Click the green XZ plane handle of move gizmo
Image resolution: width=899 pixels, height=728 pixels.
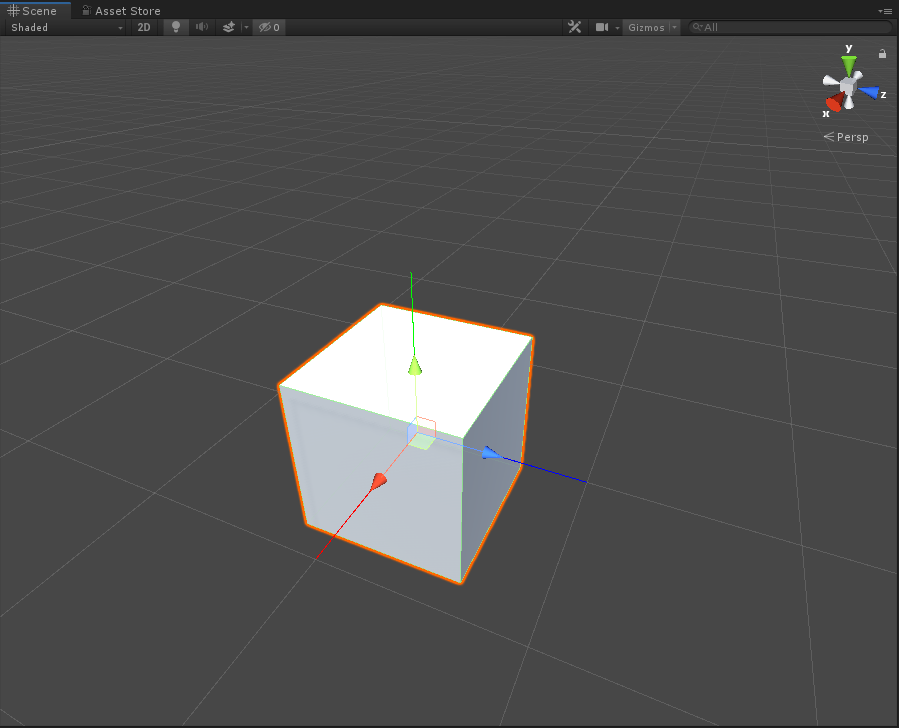[422, 441]
